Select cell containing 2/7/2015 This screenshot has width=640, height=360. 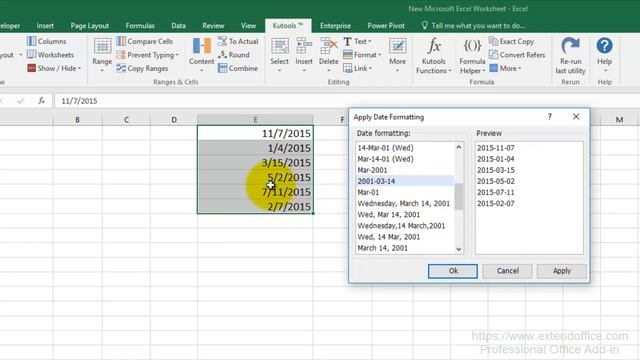pos(255,206)
